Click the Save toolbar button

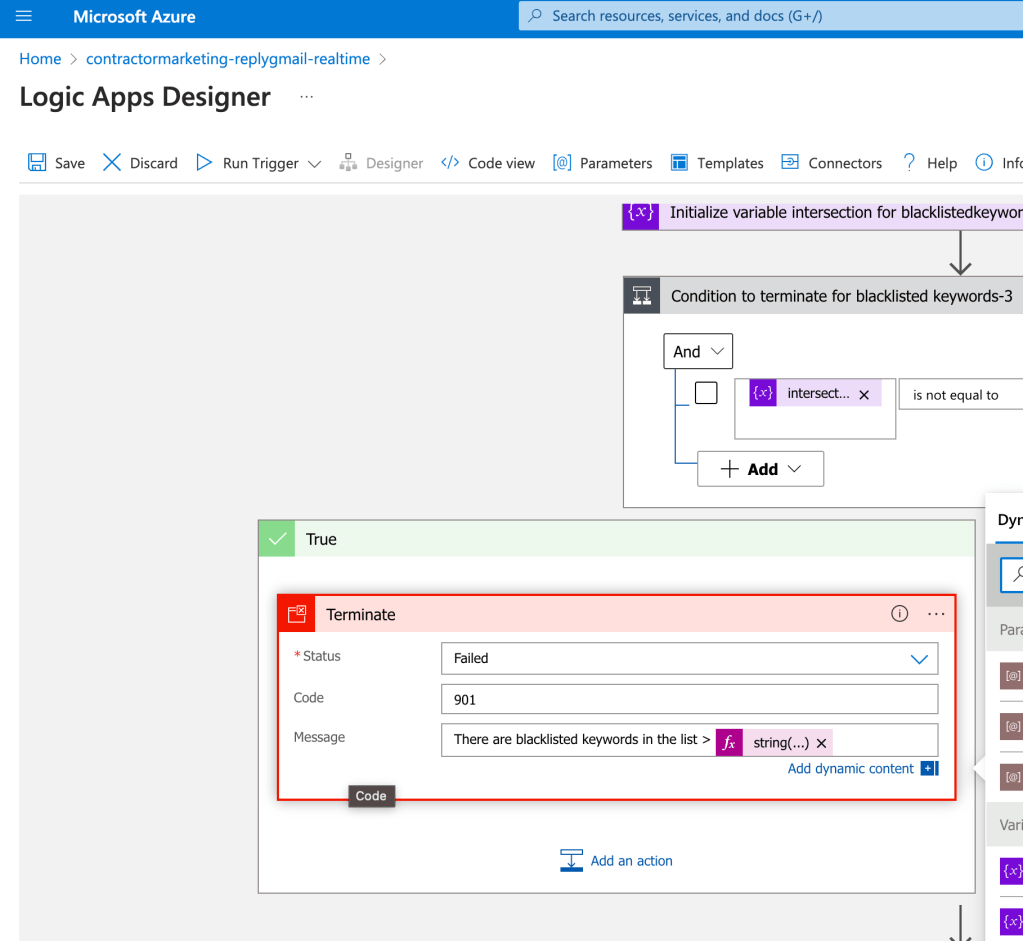pos(56,162)
